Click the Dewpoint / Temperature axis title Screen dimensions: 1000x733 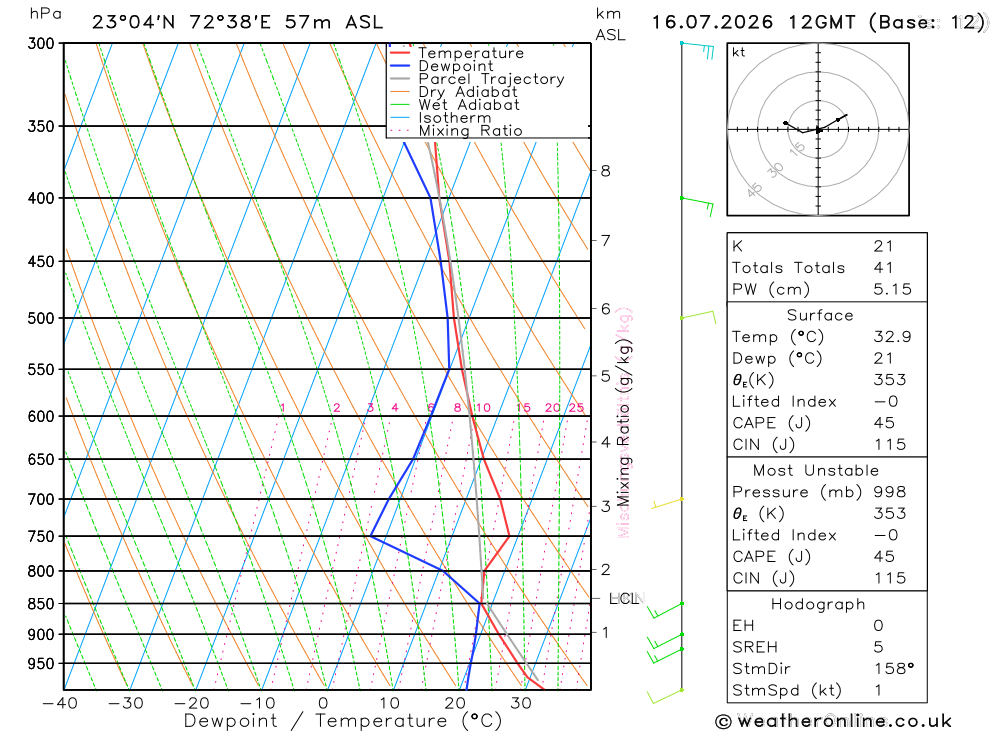pos(343,721)
